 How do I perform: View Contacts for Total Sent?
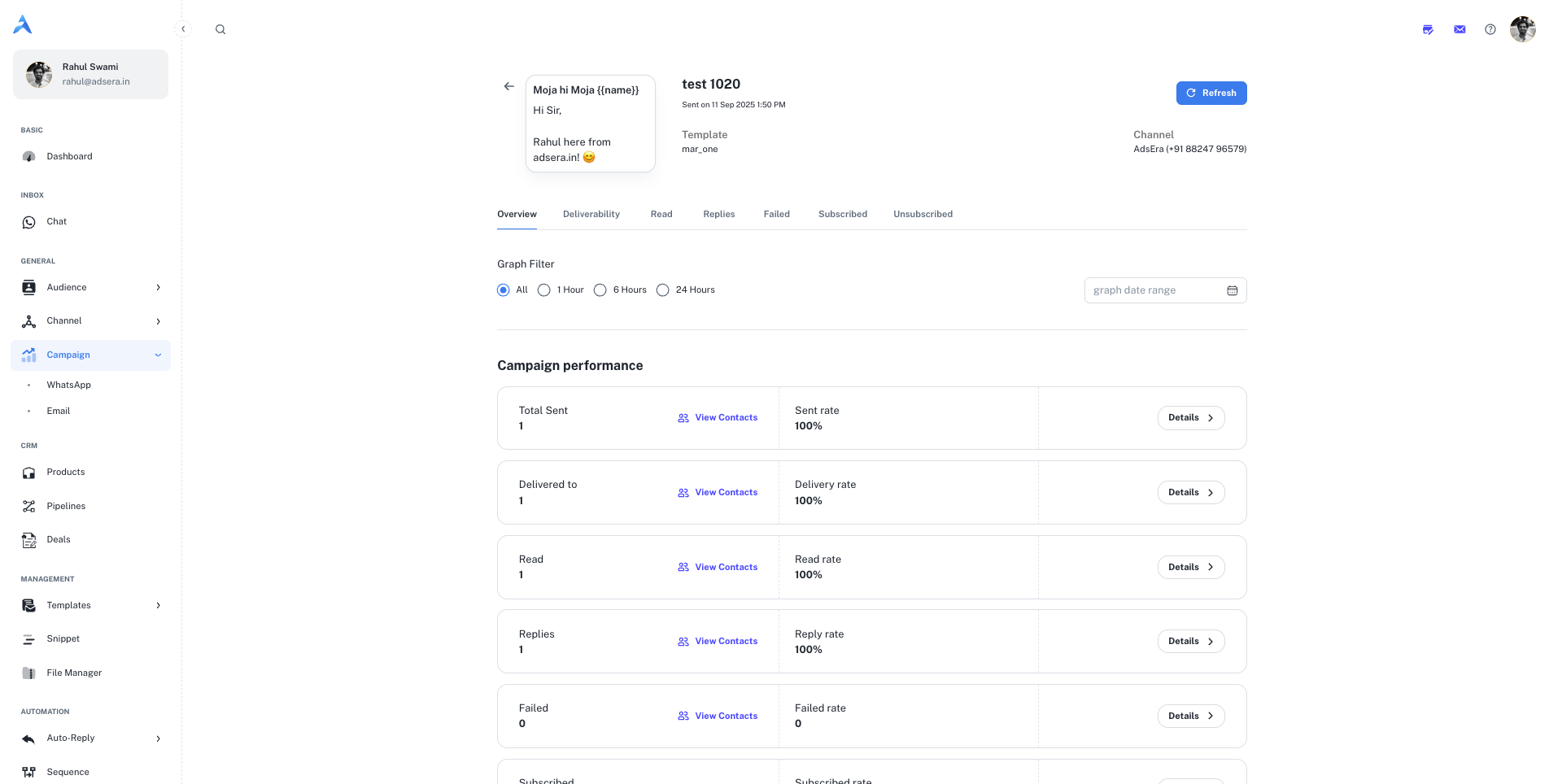tap(718, 418)
